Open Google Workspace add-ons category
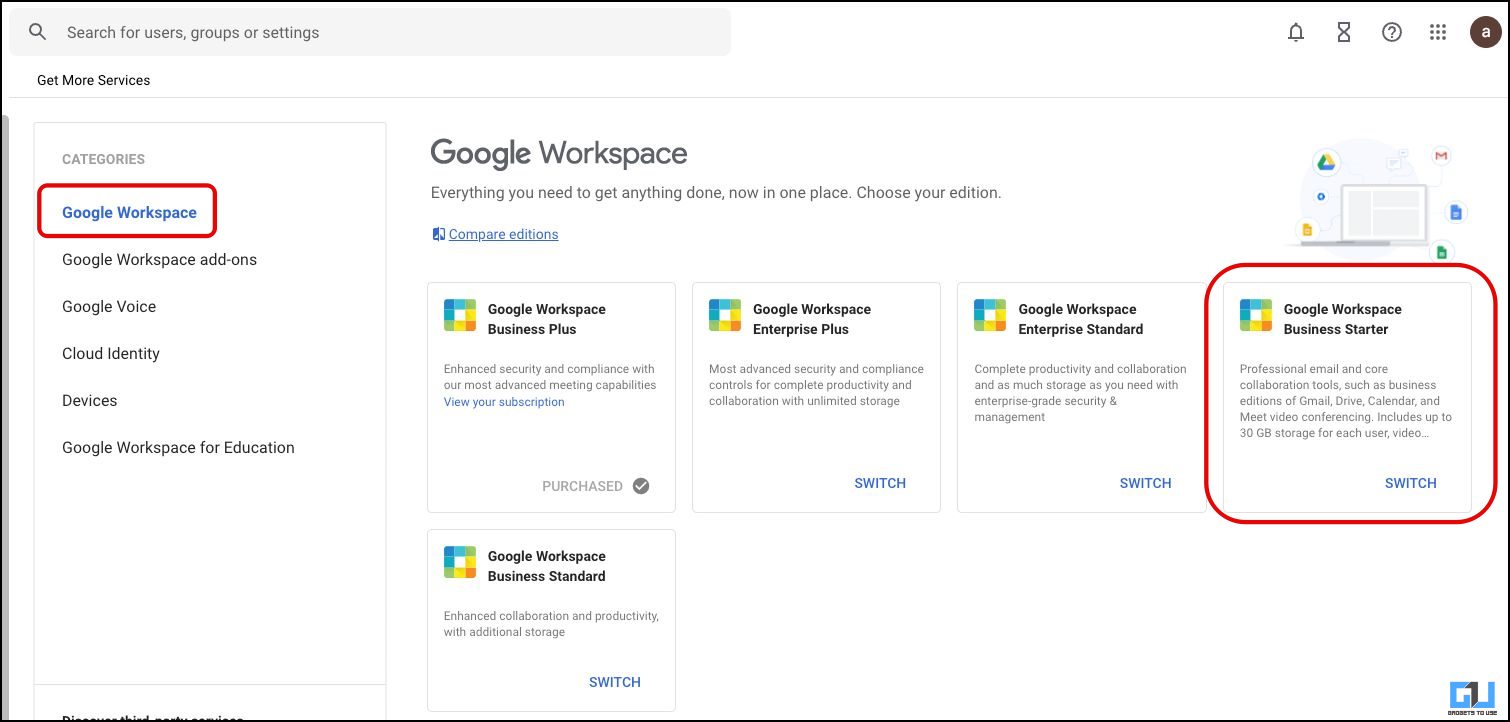This screenshot has height=722, width=1510. pyautogui.click(x=159, y=259)
